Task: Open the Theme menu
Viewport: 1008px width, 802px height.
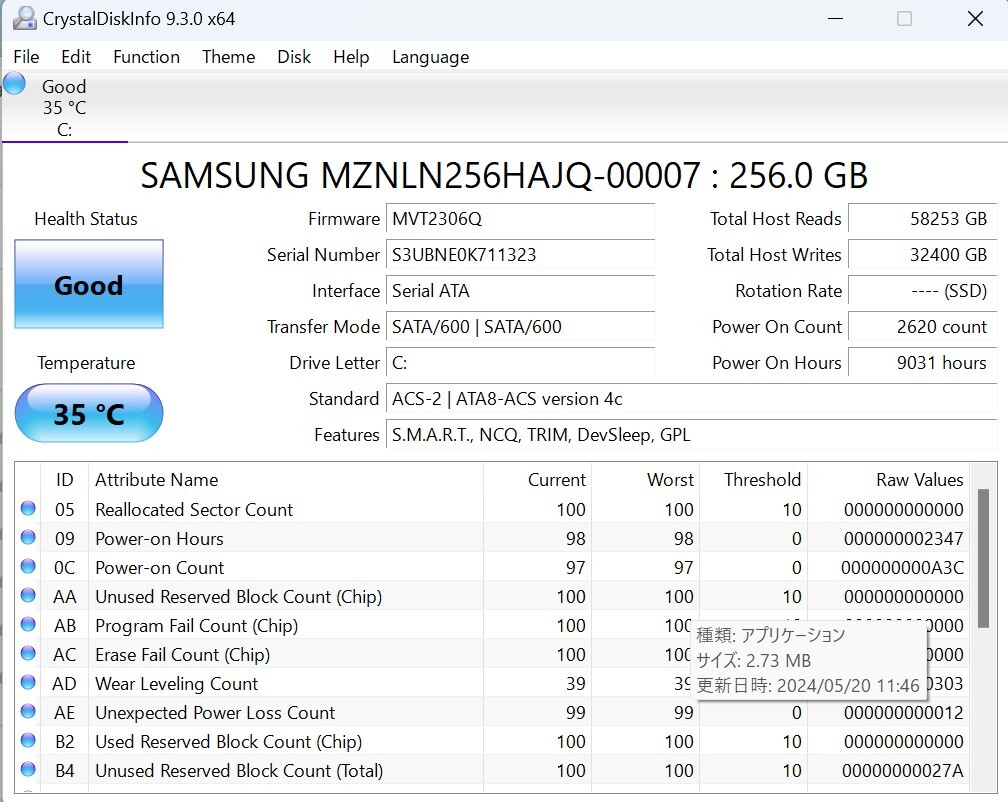Action: pyautogui.click(x=228, y=57)
